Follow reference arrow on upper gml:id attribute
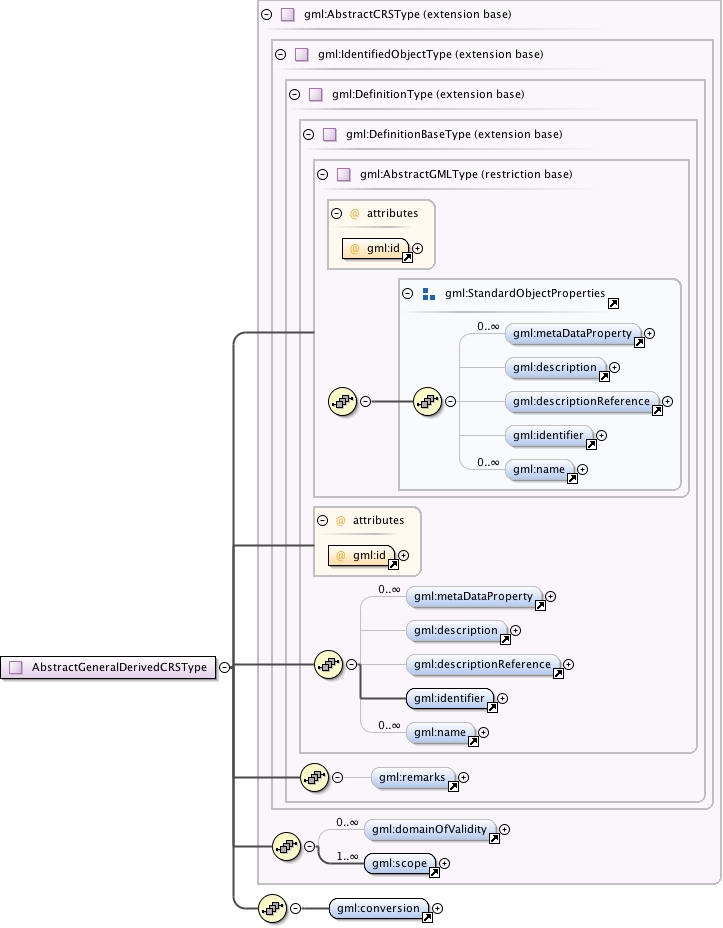 [408, 257]
